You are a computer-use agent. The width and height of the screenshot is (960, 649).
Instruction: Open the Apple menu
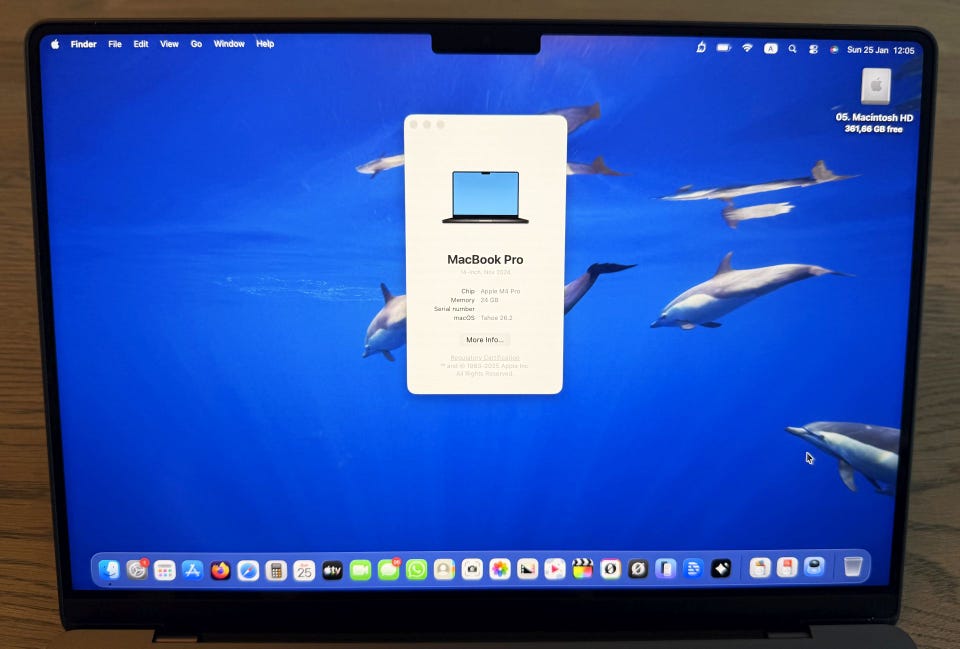pyautogui.click(x=55, y=44)
